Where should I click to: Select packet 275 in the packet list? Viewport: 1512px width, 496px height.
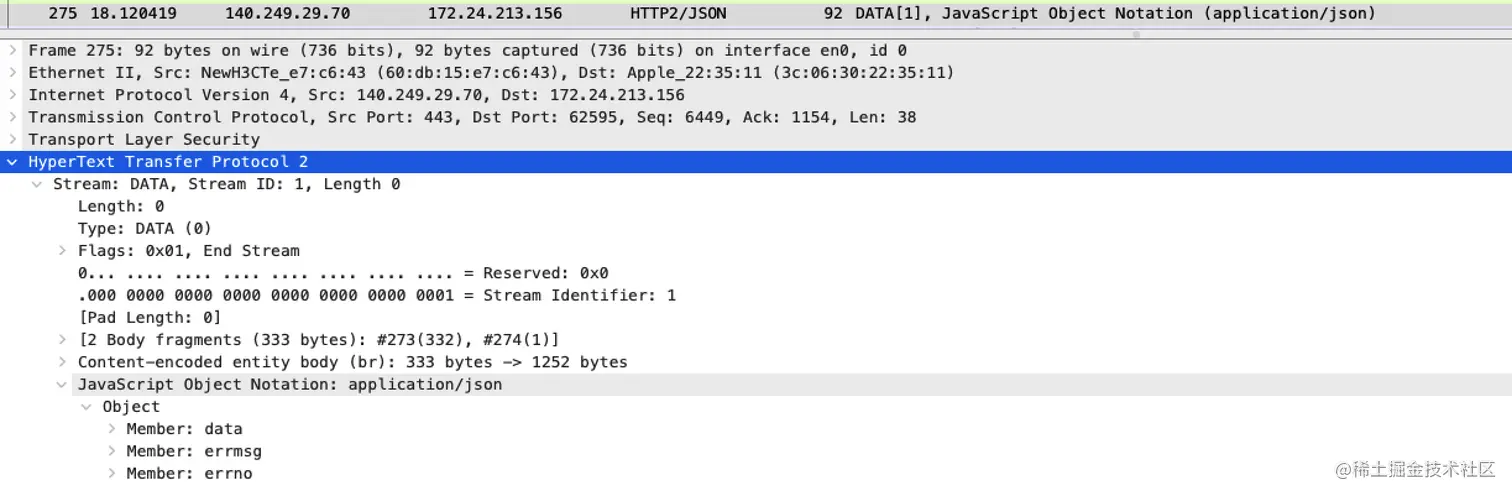756,14
